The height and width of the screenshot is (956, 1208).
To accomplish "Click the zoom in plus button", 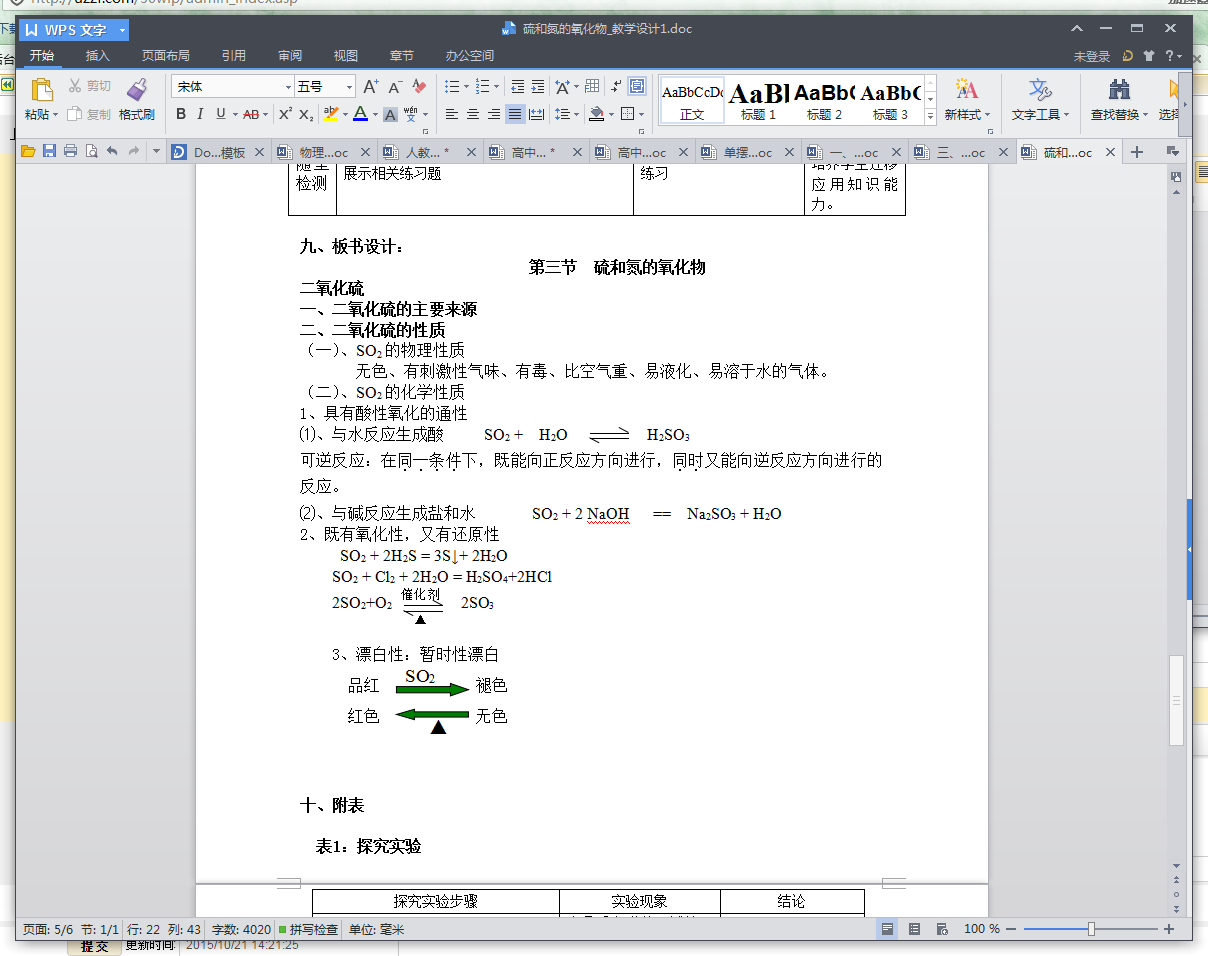I will click(x=1169, y=929).
